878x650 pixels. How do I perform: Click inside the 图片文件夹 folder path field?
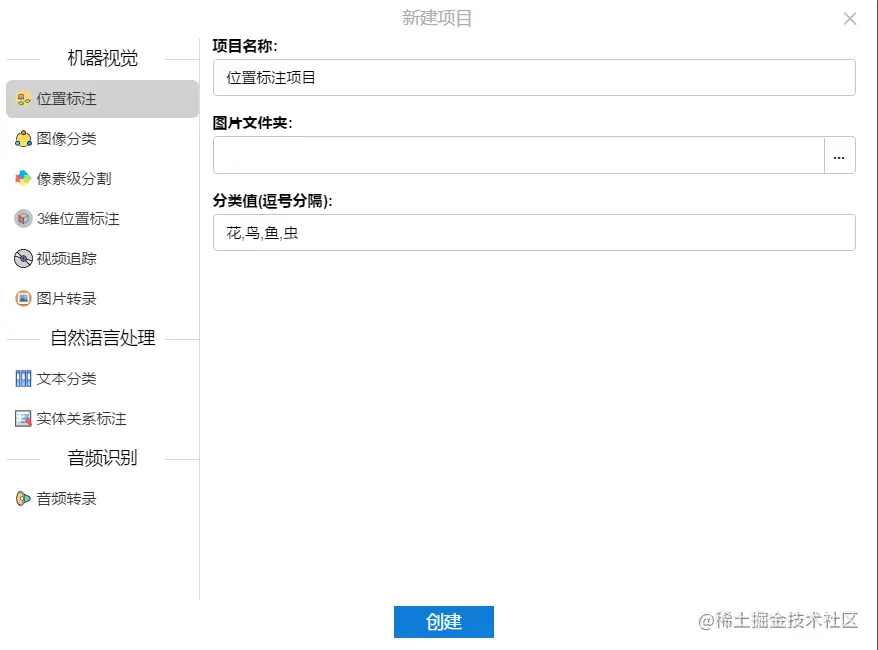point(515,155)
